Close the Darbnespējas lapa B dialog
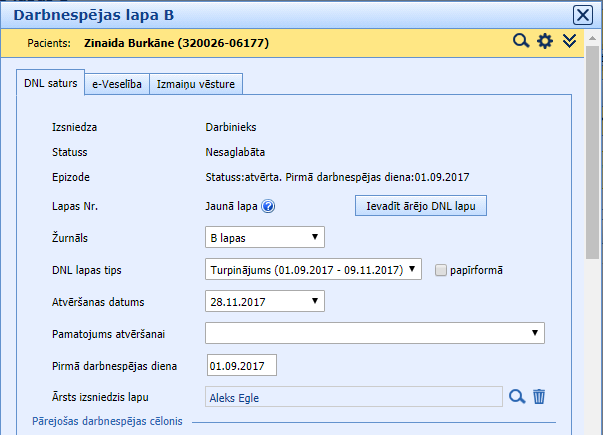Screen dimensions: 603x435 coord(582,15)
